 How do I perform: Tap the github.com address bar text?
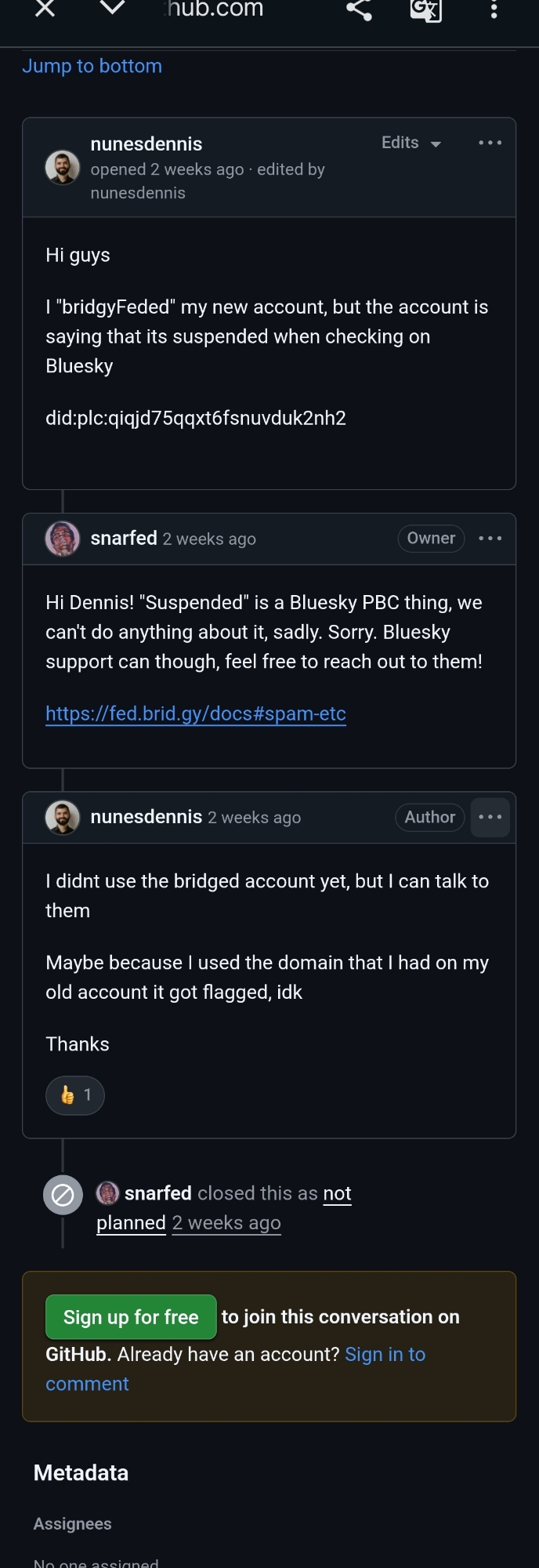pyautogui.click(x=214, y=9)
